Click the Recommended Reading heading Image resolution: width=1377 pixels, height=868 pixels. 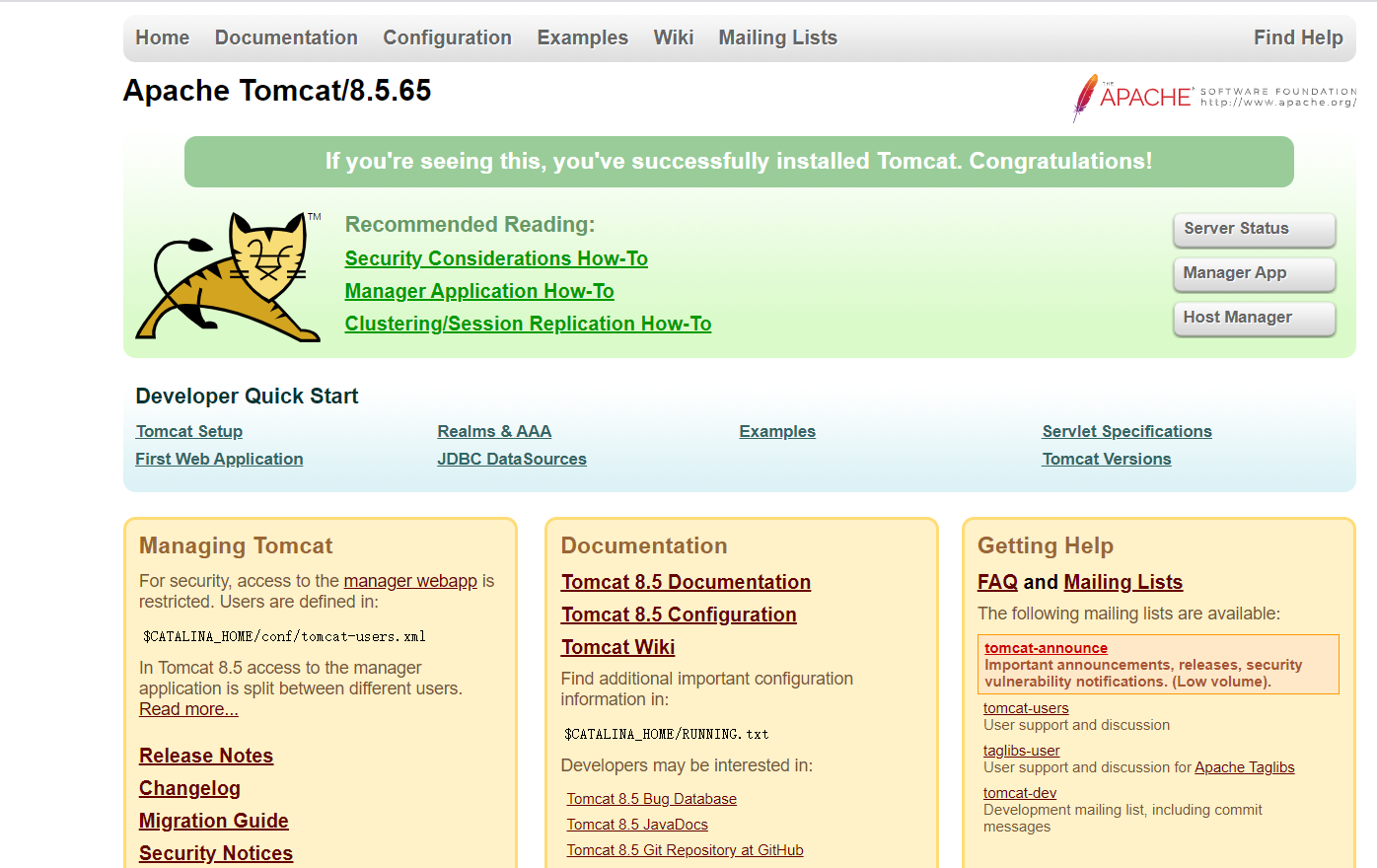(x=470, y=225)
